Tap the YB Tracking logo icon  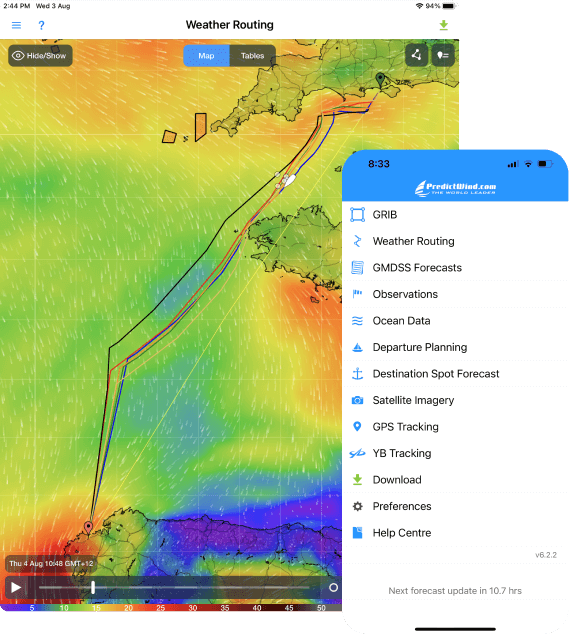click(x=357, y=453)
